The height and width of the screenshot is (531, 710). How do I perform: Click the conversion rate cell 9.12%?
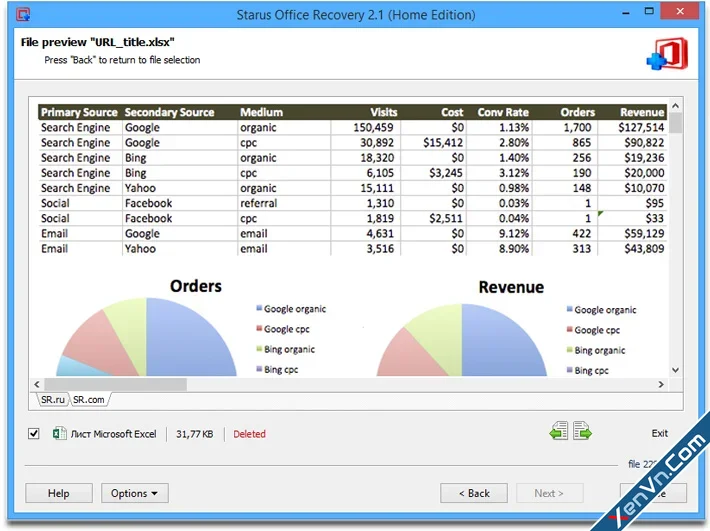513,234
